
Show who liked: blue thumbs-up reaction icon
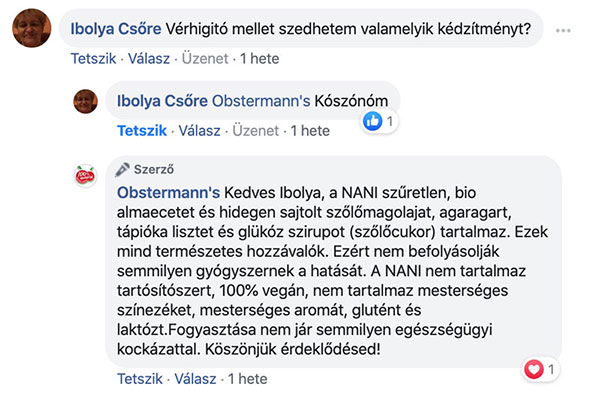point(373,122)
